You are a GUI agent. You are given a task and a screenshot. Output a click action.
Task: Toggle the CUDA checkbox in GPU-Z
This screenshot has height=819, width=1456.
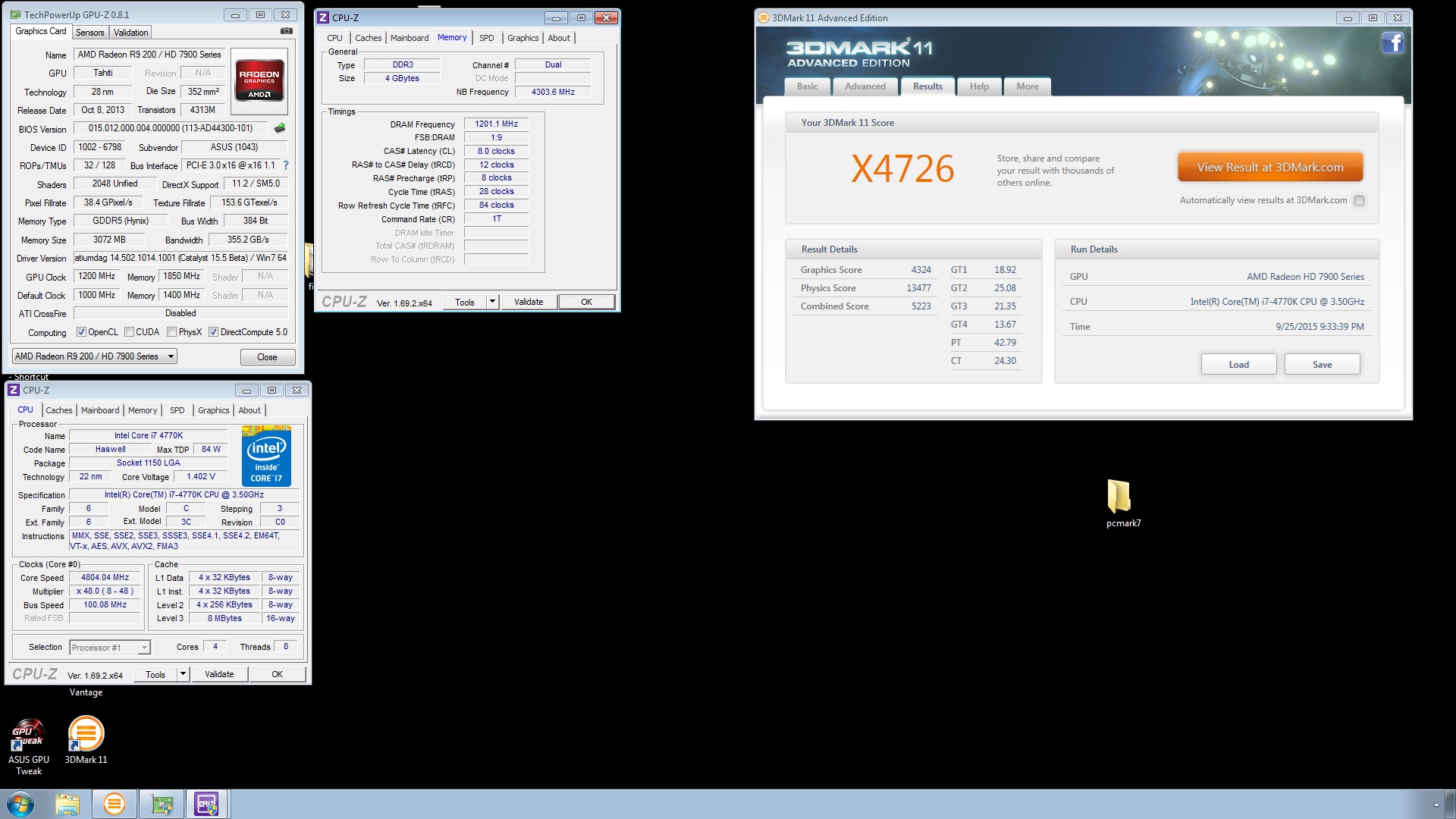[x=130, y=332]
